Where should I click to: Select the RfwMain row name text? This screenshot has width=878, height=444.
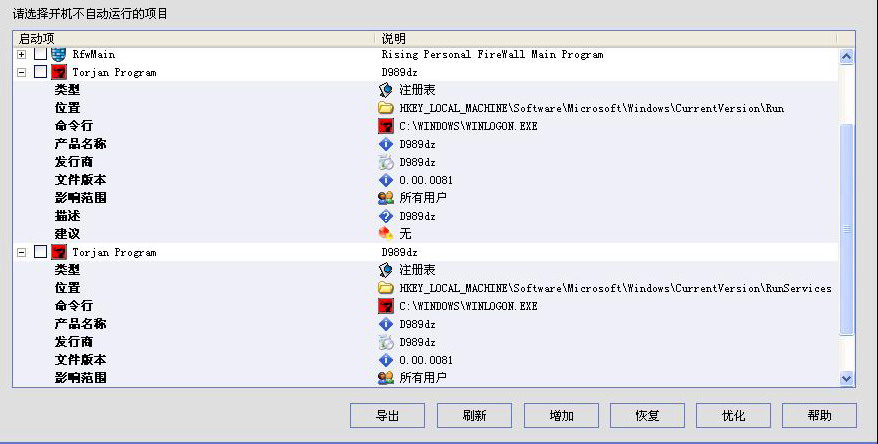pos(94,54)
